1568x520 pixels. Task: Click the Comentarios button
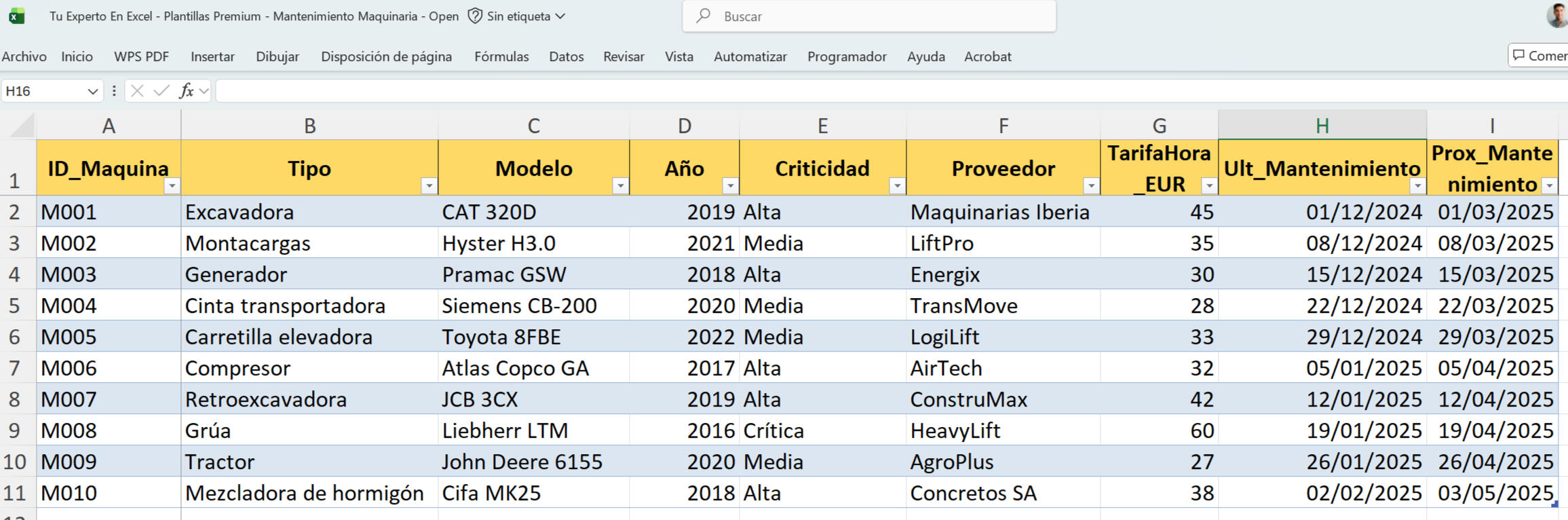[1540, 56]
